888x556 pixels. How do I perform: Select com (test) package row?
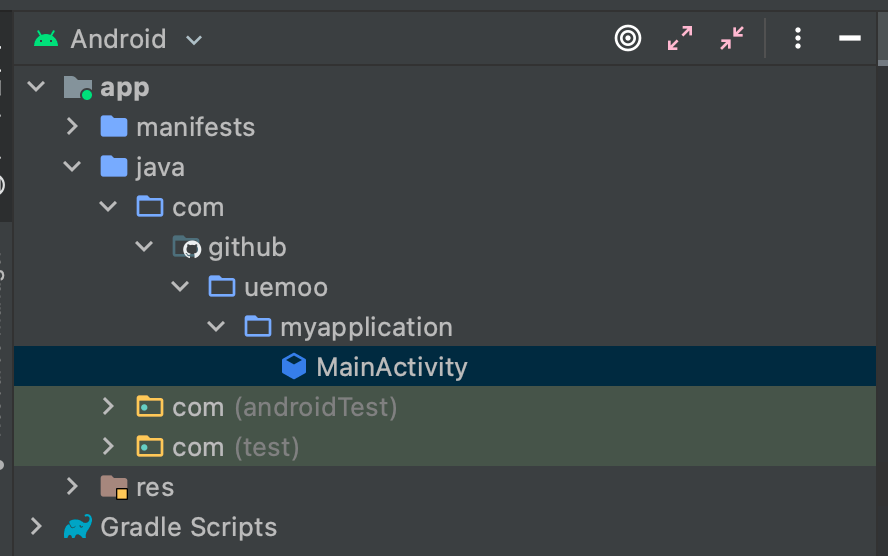(445, 447)
